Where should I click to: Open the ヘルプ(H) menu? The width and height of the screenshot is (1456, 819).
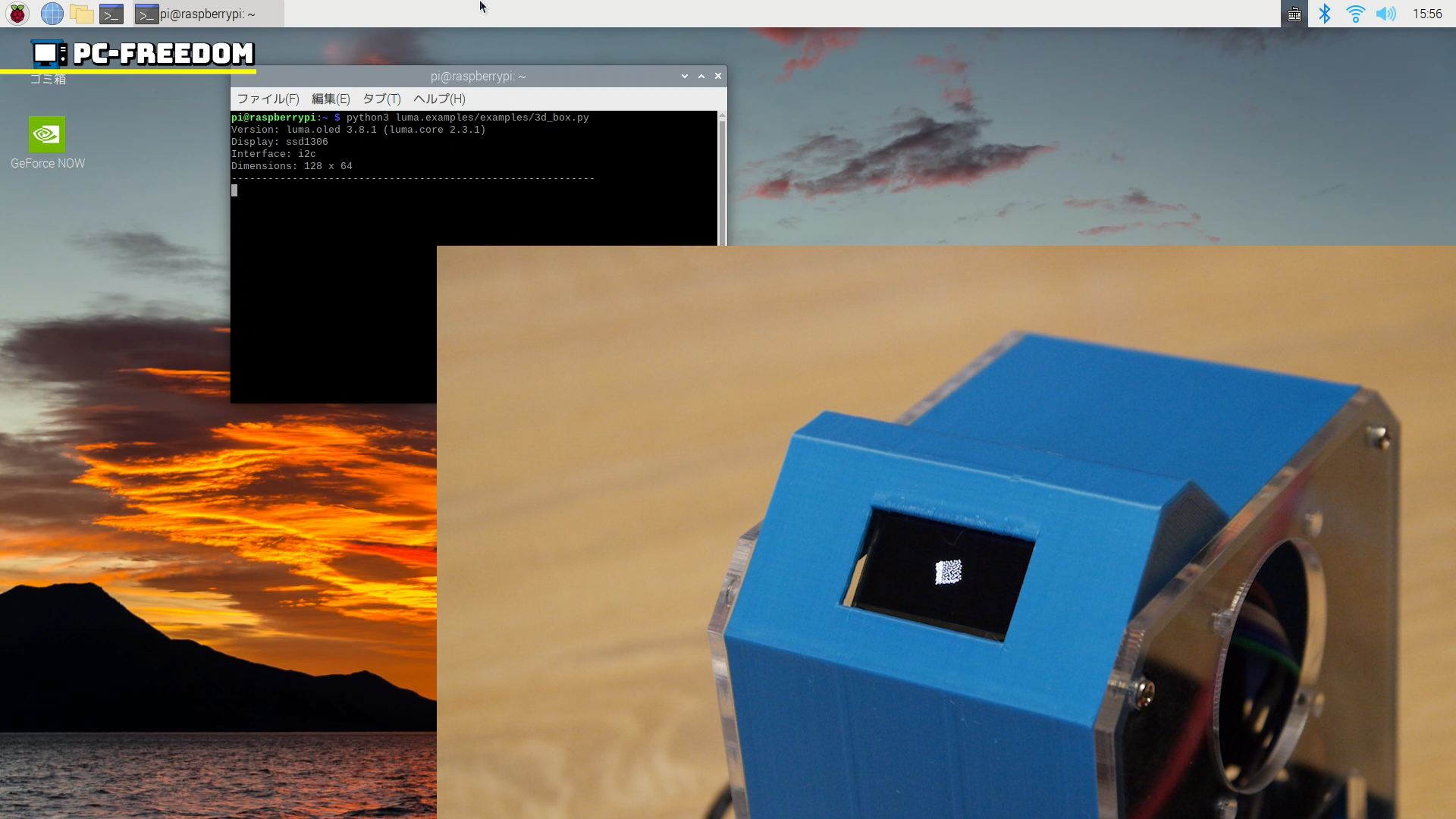439,99
